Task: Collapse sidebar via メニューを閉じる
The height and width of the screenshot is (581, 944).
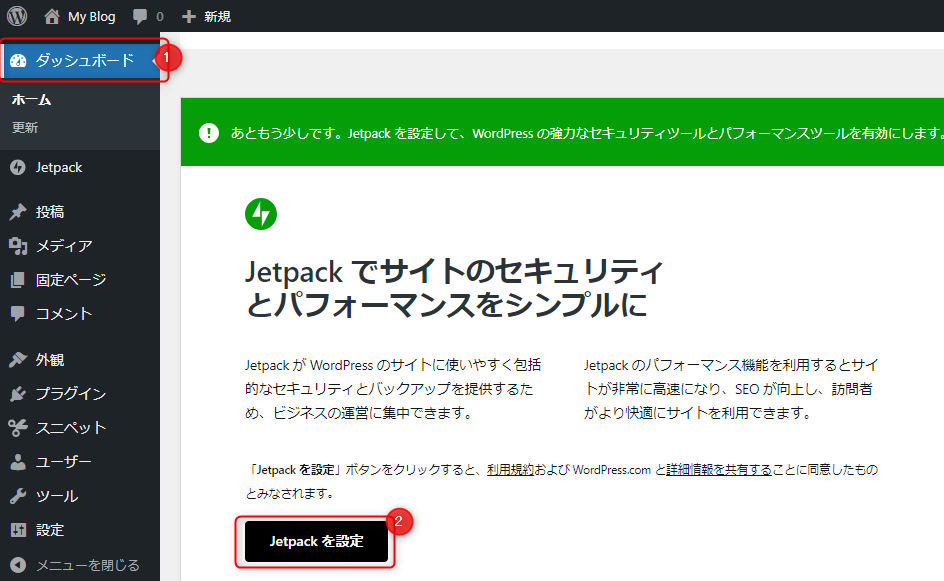Action: (x=87, y=565)
